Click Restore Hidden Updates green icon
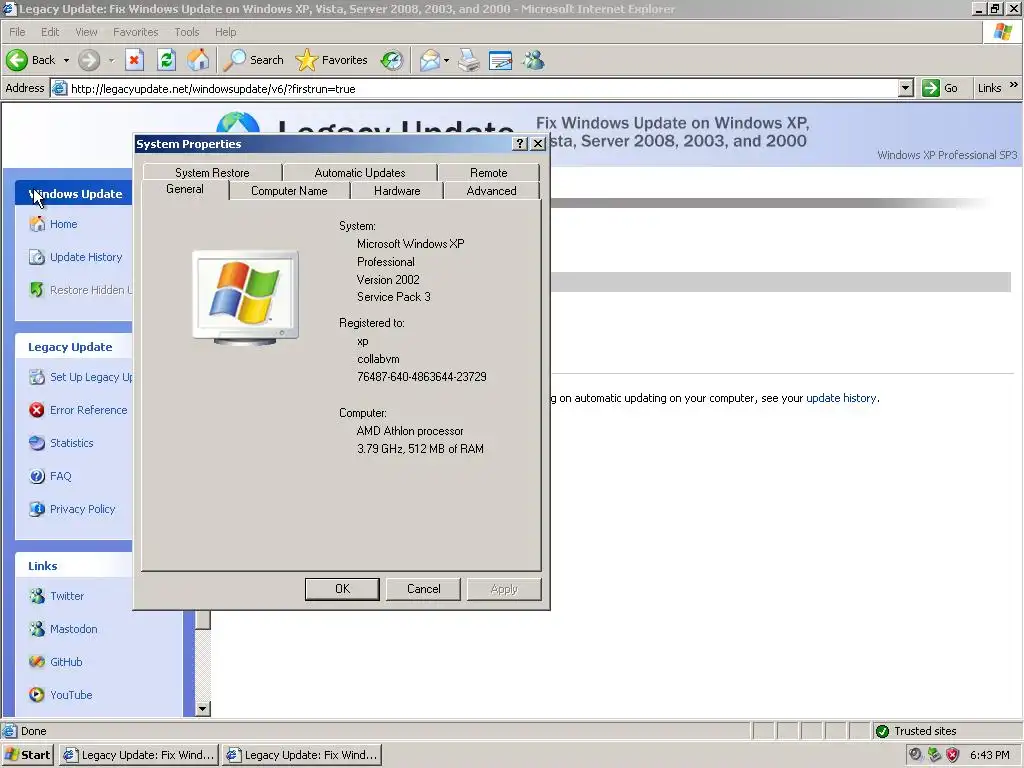The width and height of the screenshot is (1024, 768). 37,289
